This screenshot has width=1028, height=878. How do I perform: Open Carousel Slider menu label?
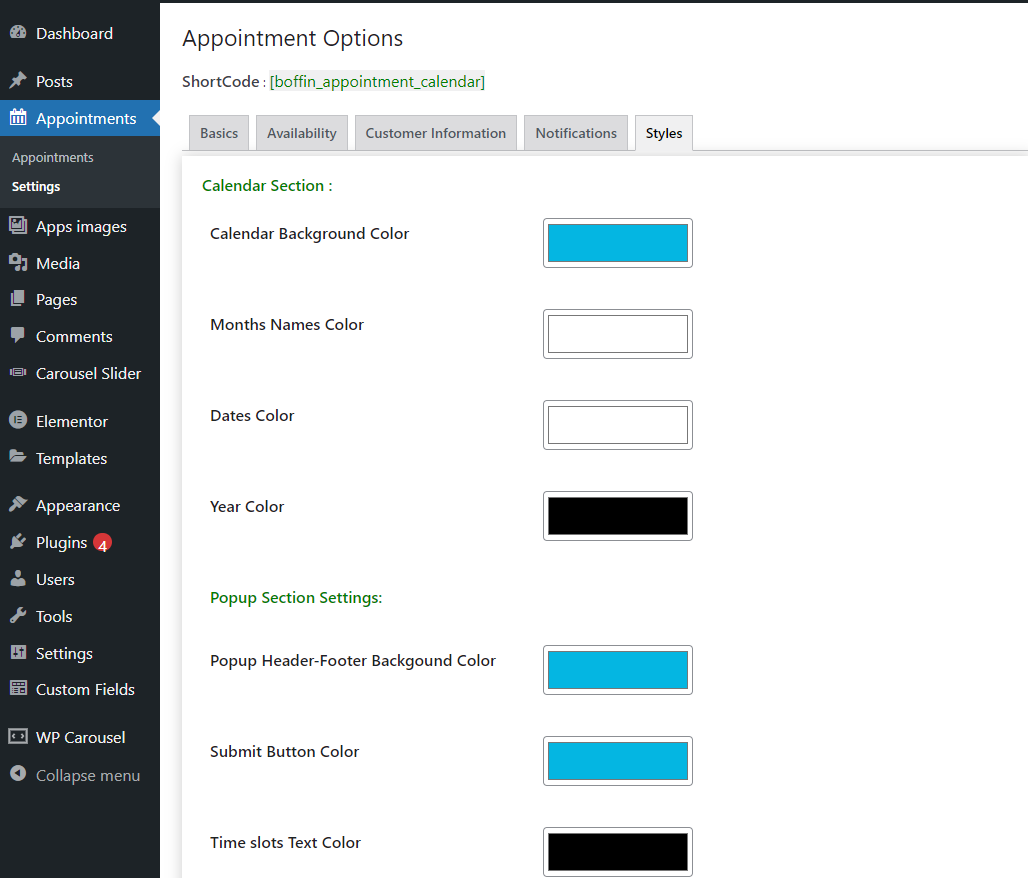tap(89, 373)
